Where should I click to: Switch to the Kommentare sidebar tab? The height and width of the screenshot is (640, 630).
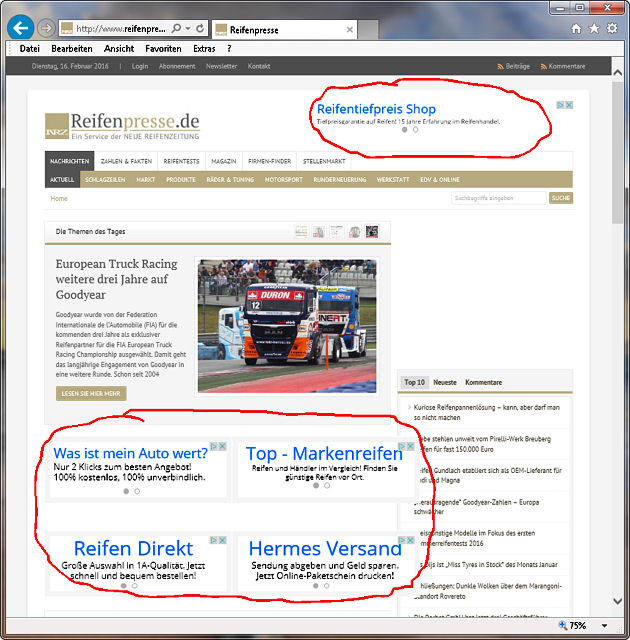484,382
